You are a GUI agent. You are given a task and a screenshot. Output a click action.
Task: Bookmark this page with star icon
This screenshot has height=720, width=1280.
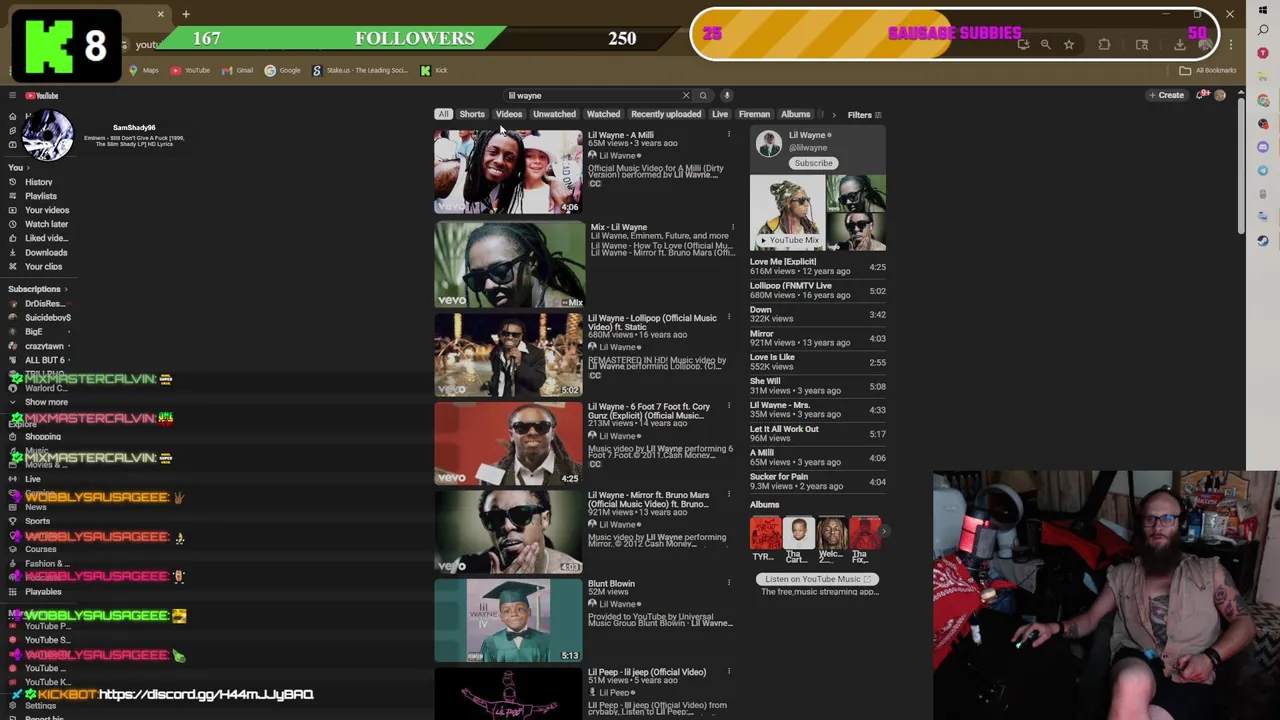(1069, 45)
